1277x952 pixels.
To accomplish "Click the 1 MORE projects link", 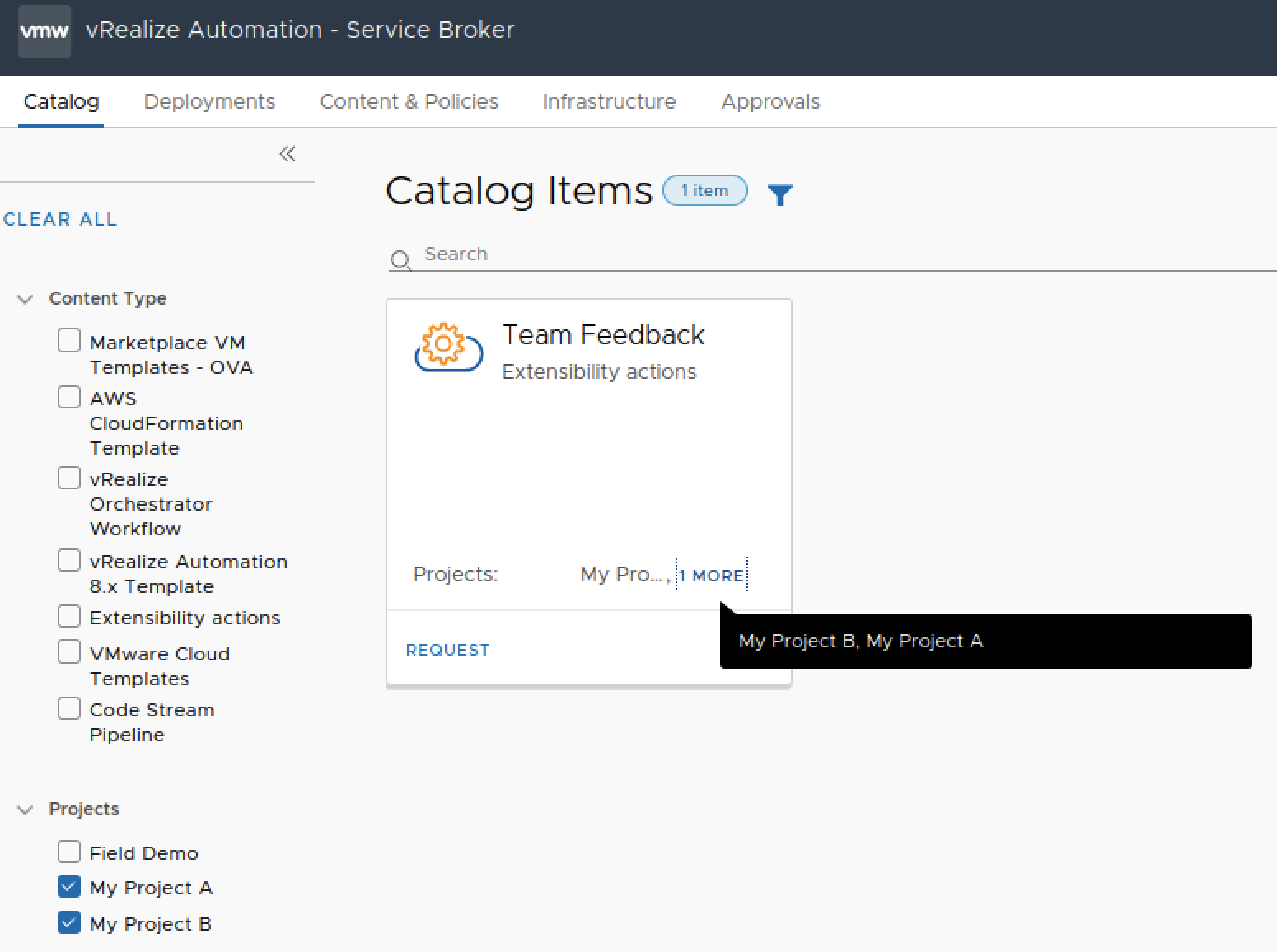I will tap(712, 576).
